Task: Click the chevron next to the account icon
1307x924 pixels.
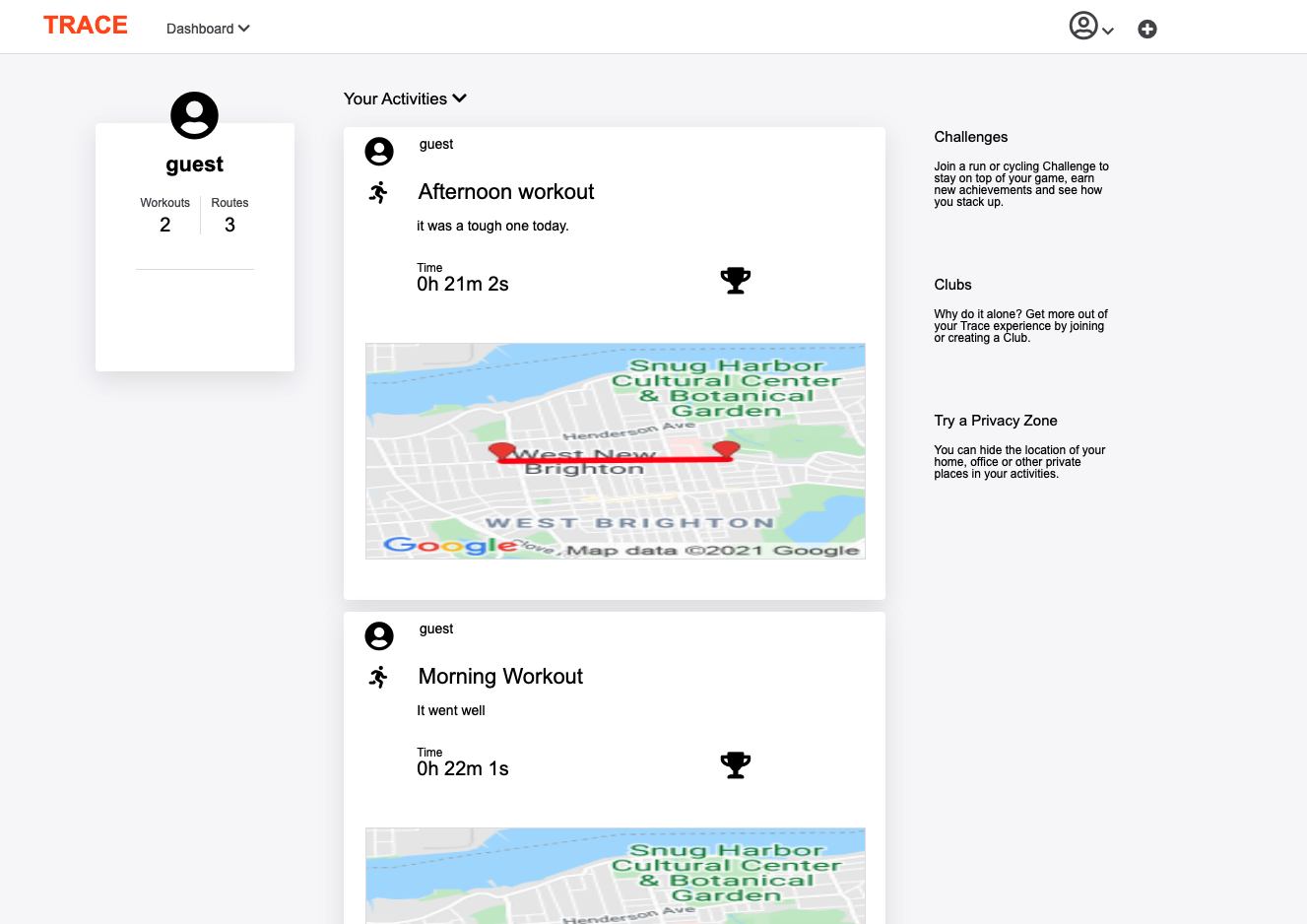Action: 1108,32
